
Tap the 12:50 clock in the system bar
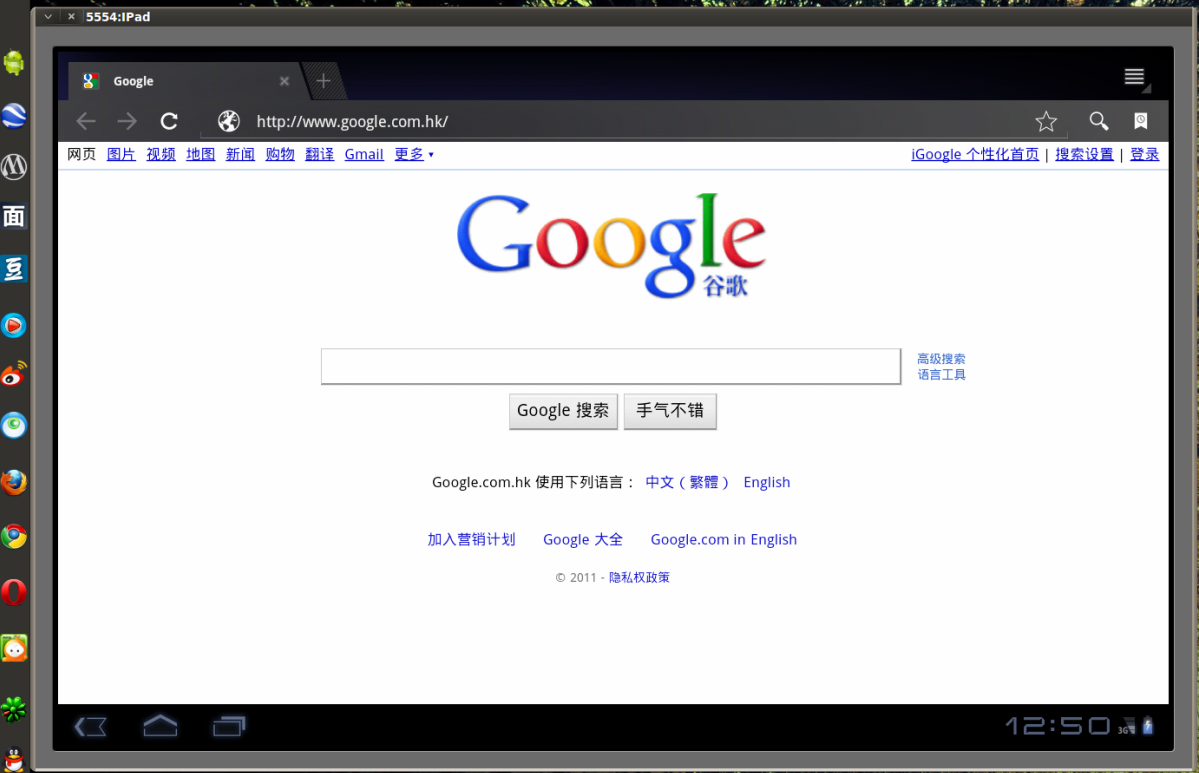[1058, 726]
